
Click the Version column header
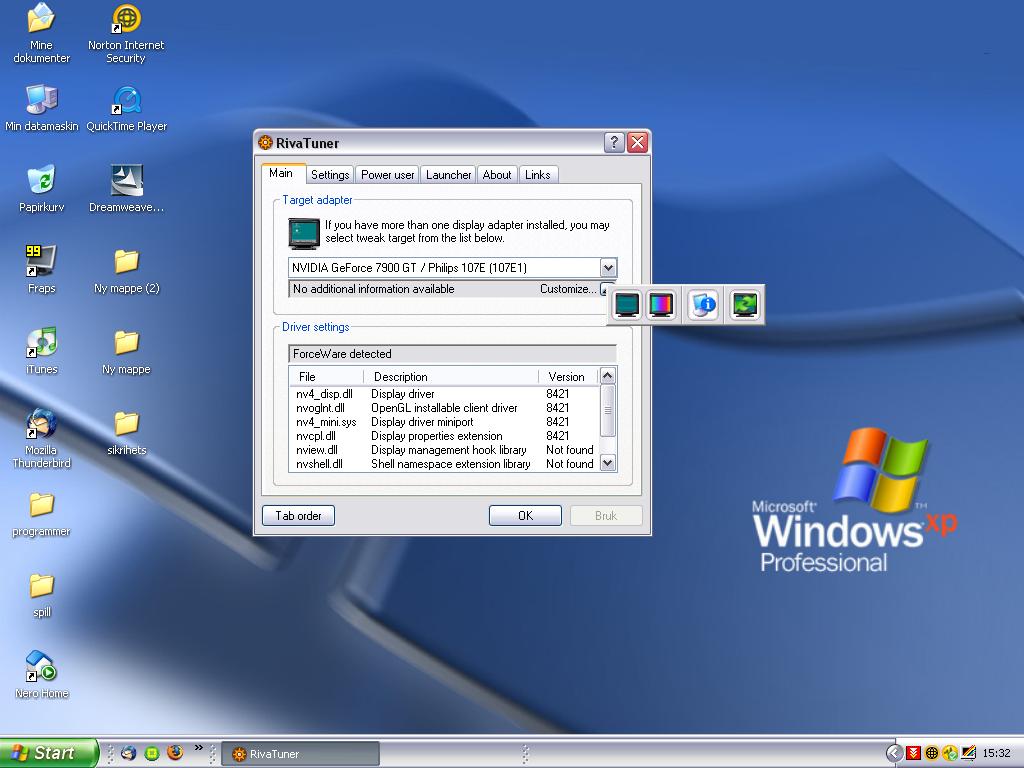tap(568, 377)
